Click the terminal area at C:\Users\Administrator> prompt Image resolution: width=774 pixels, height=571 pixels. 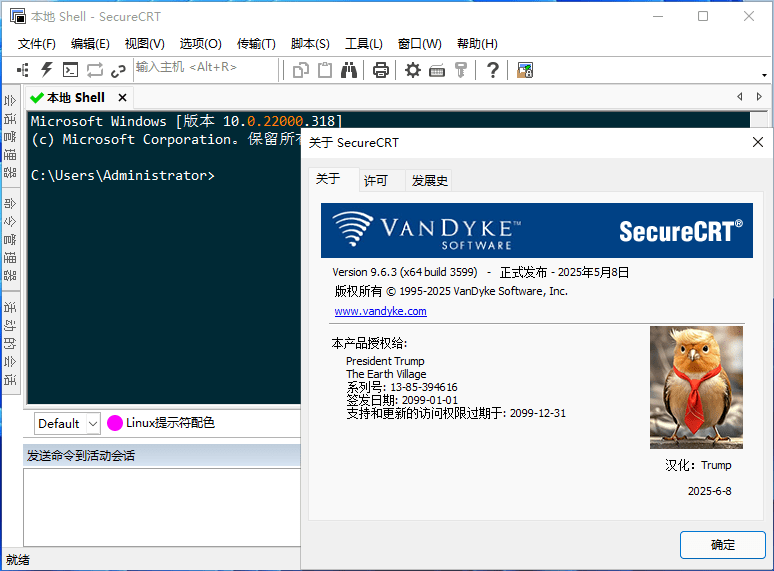pos(122,176)
